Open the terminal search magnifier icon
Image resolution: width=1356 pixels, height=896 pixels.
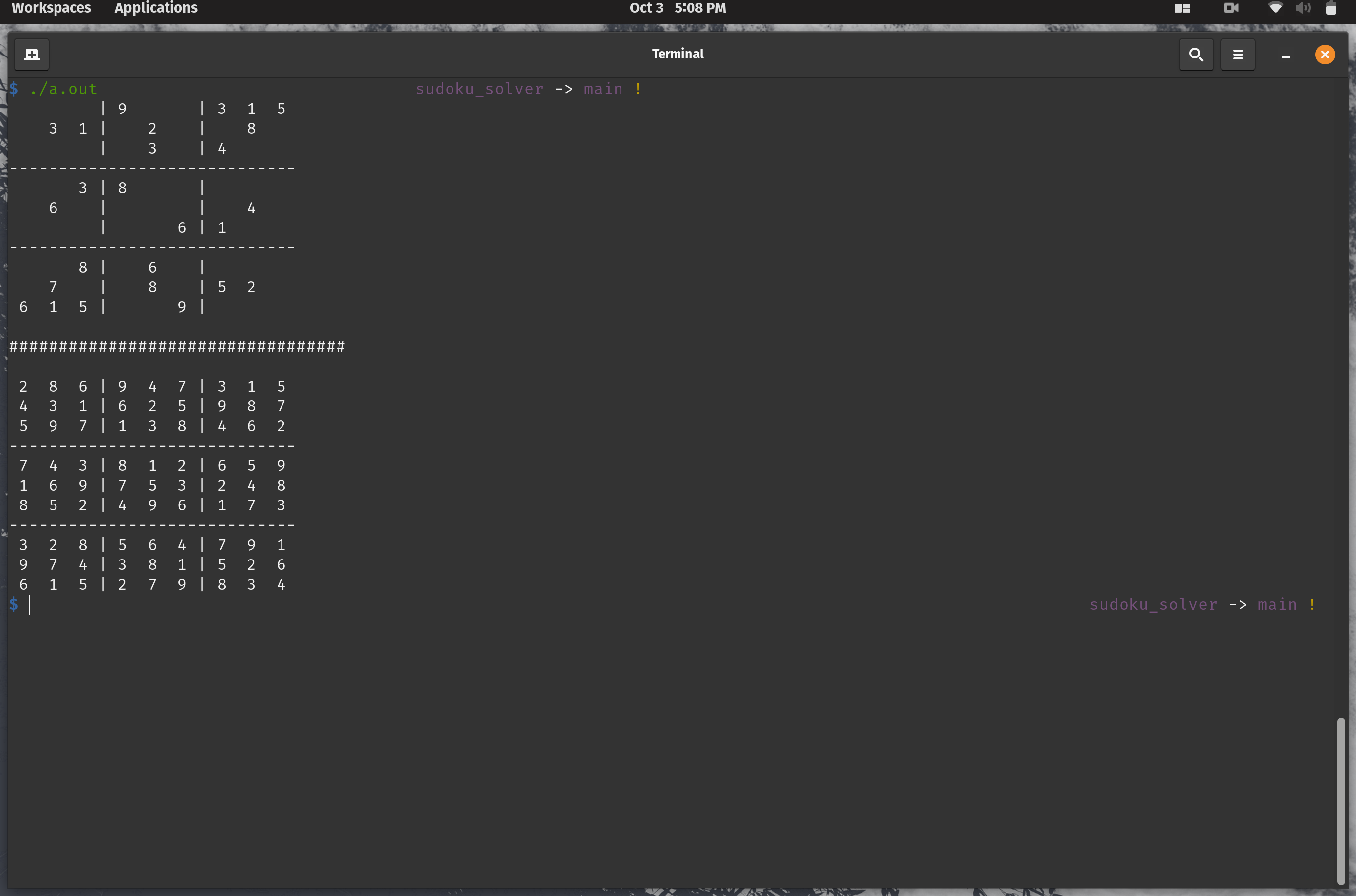(x=1196, y=55)
